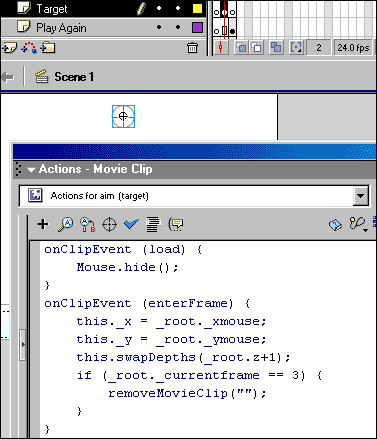Open the Replace tool in Actions
This screenshot has height=439, width=377.
(87, 224)
